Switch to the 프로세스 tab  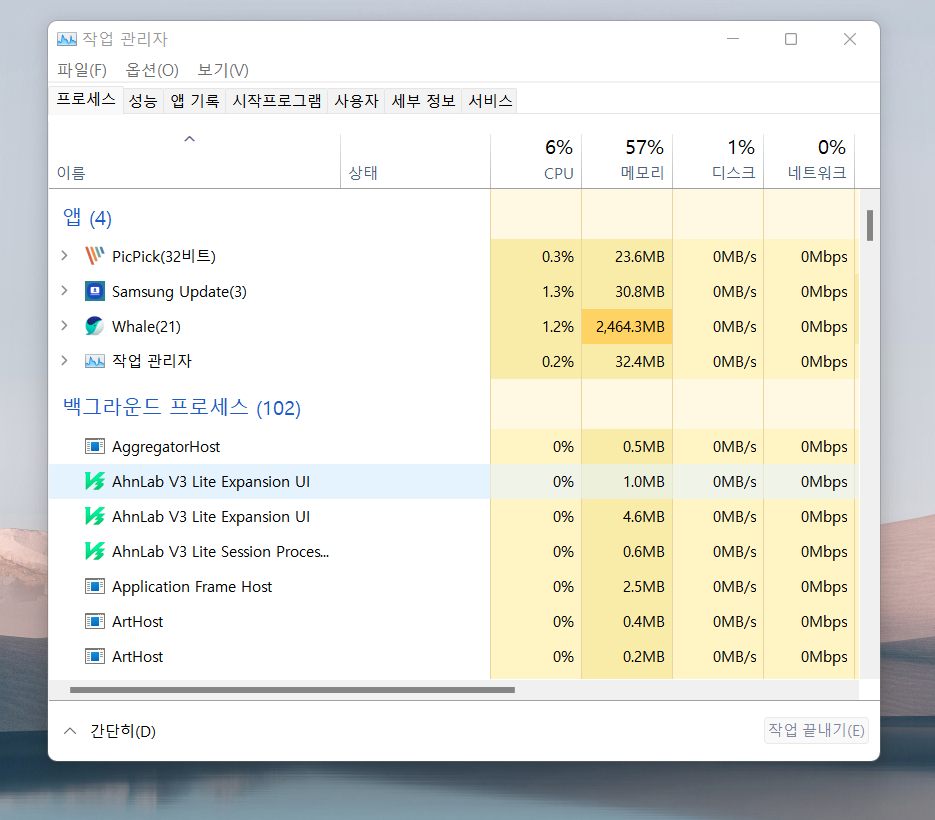pos(86,100)
